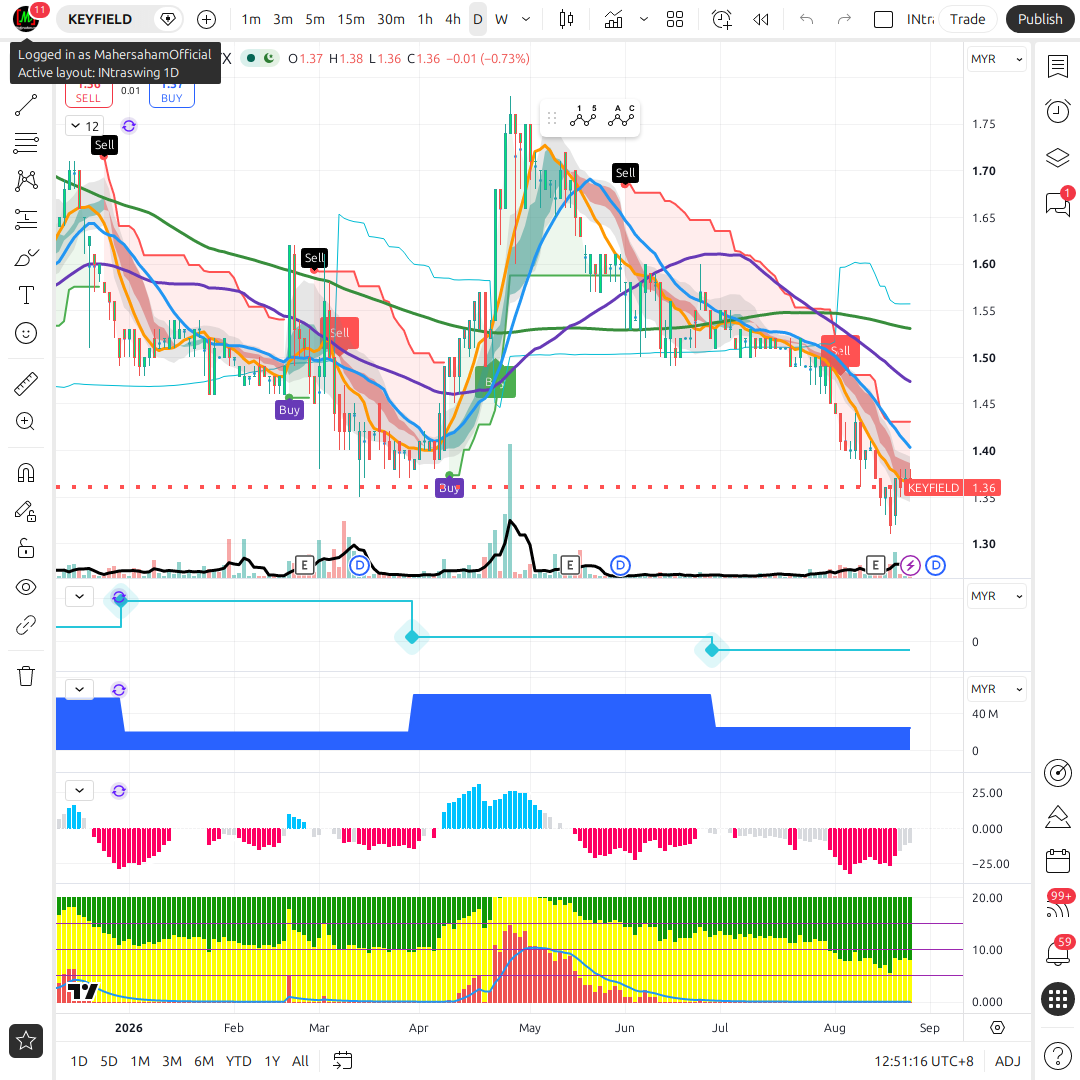Open the main chart MYR currency dropdown
The height and width of the screenshot is (1080, 1080).
996,59
